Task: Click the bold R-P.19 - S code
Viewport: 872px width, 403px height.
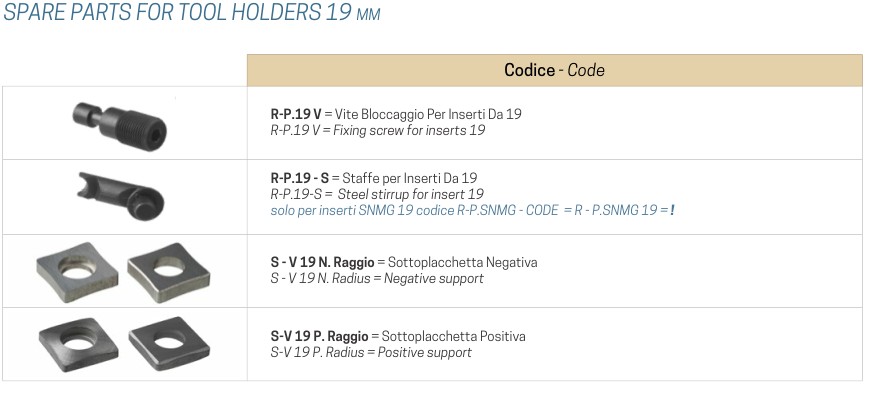Action: coord(300,179)
